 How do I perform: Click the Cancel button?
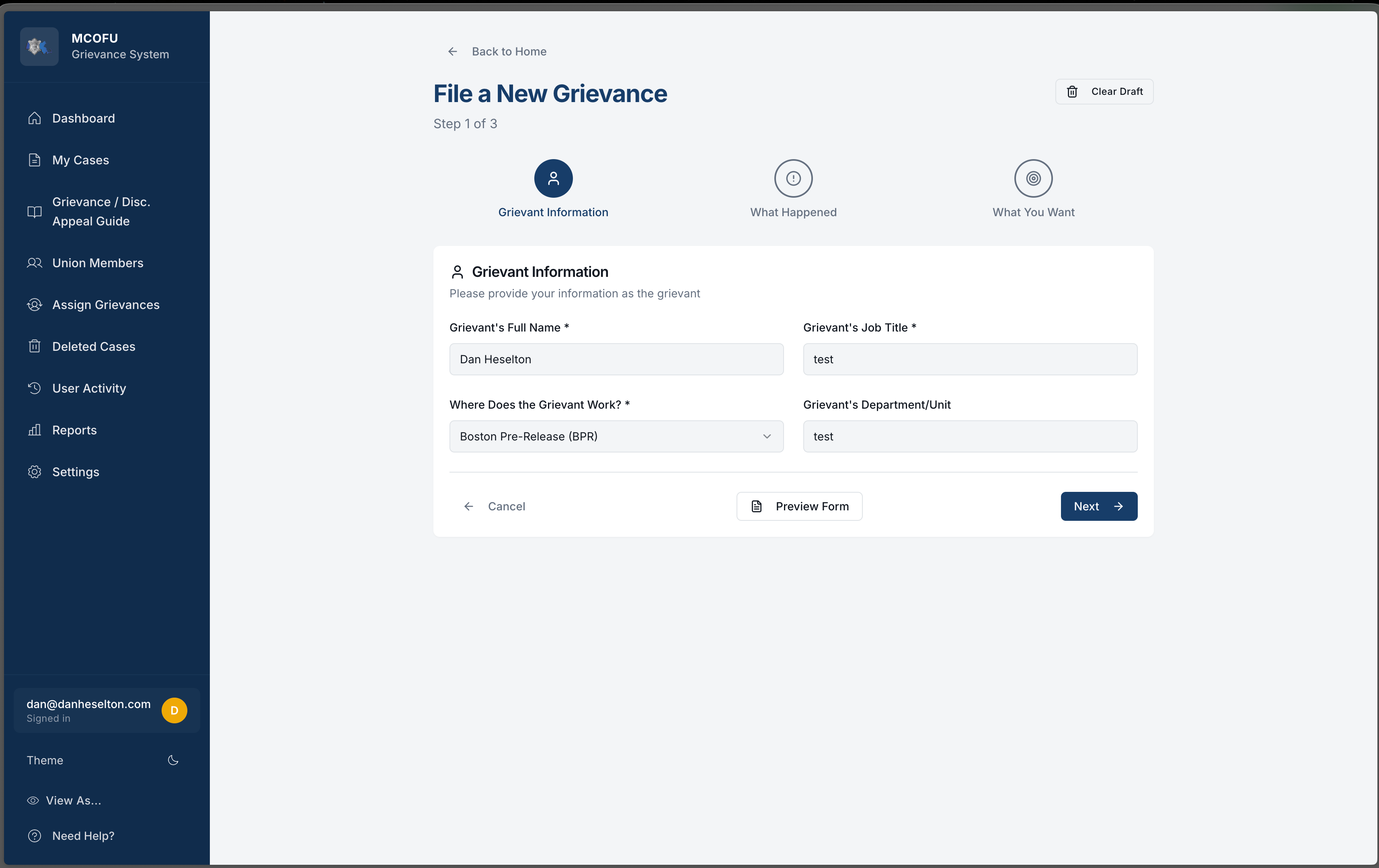point(494,506)
